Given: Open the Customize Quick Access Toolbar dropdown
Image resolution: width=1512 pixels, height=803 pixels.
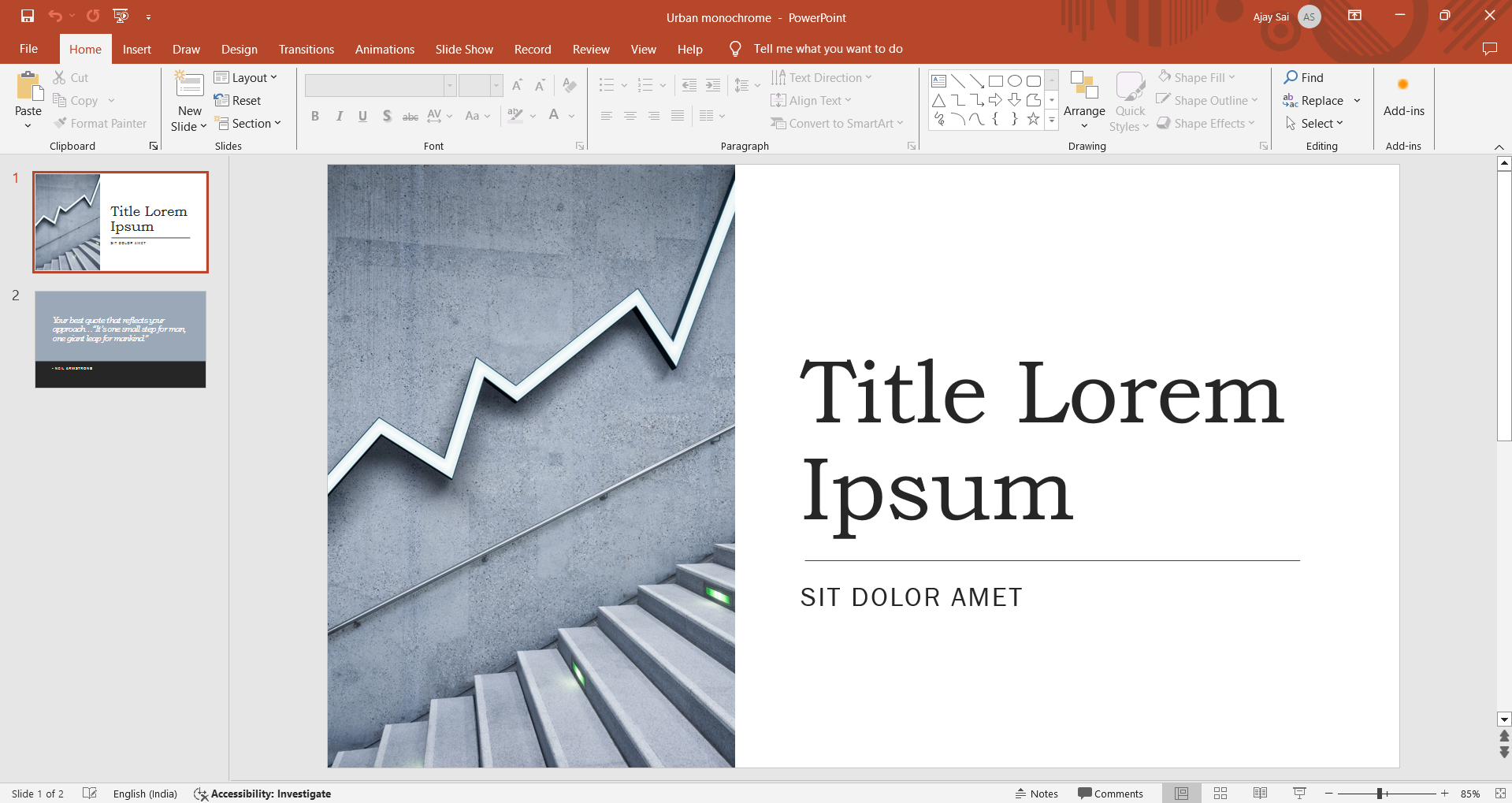Looking at the screenshot, I should (x=148, y=17).
